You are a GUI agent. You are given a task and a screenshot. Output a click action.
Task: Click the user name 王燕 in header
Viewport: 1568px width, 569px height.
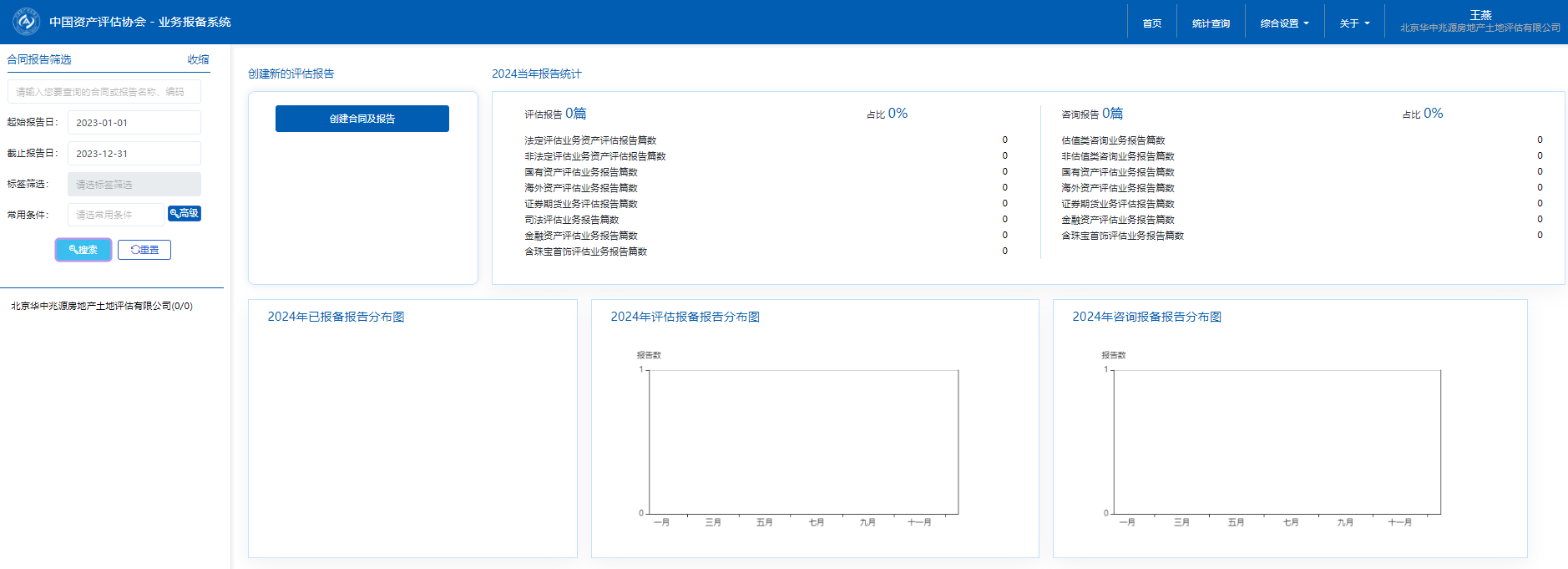pos(1480,15)
